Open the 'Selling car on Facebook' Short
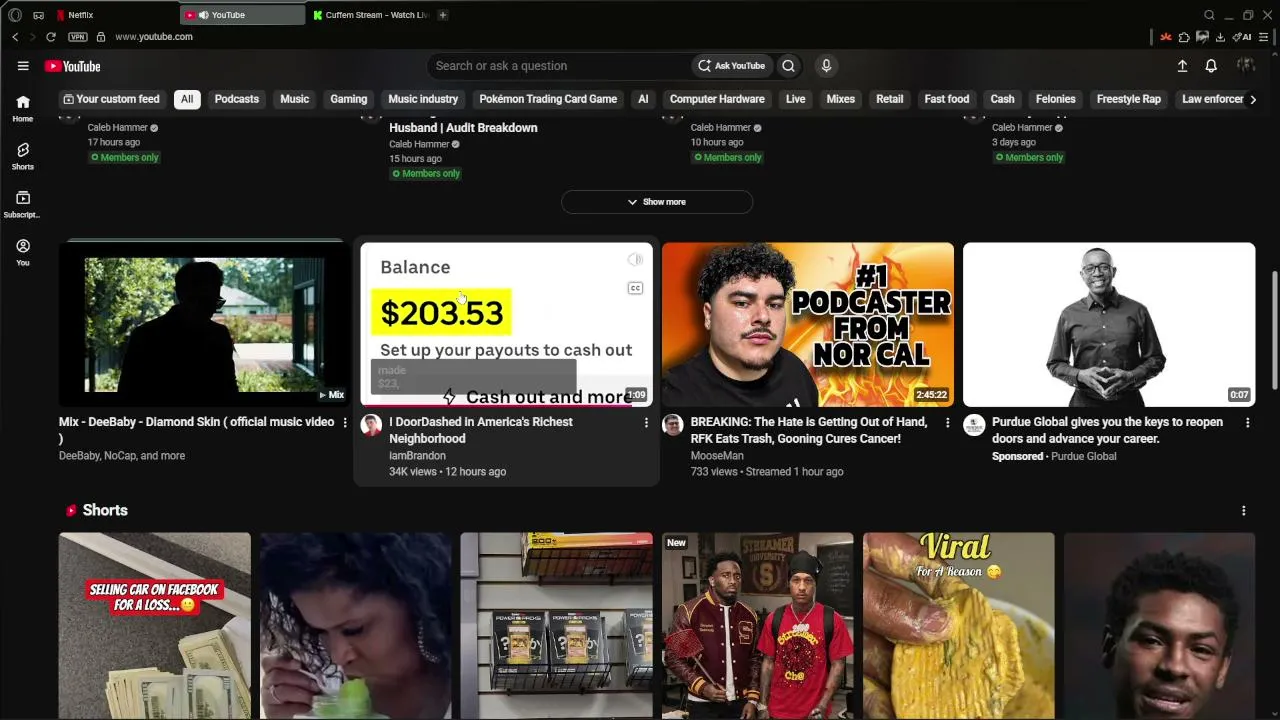Screen dimensions: 1280x720 click(155, 626)
